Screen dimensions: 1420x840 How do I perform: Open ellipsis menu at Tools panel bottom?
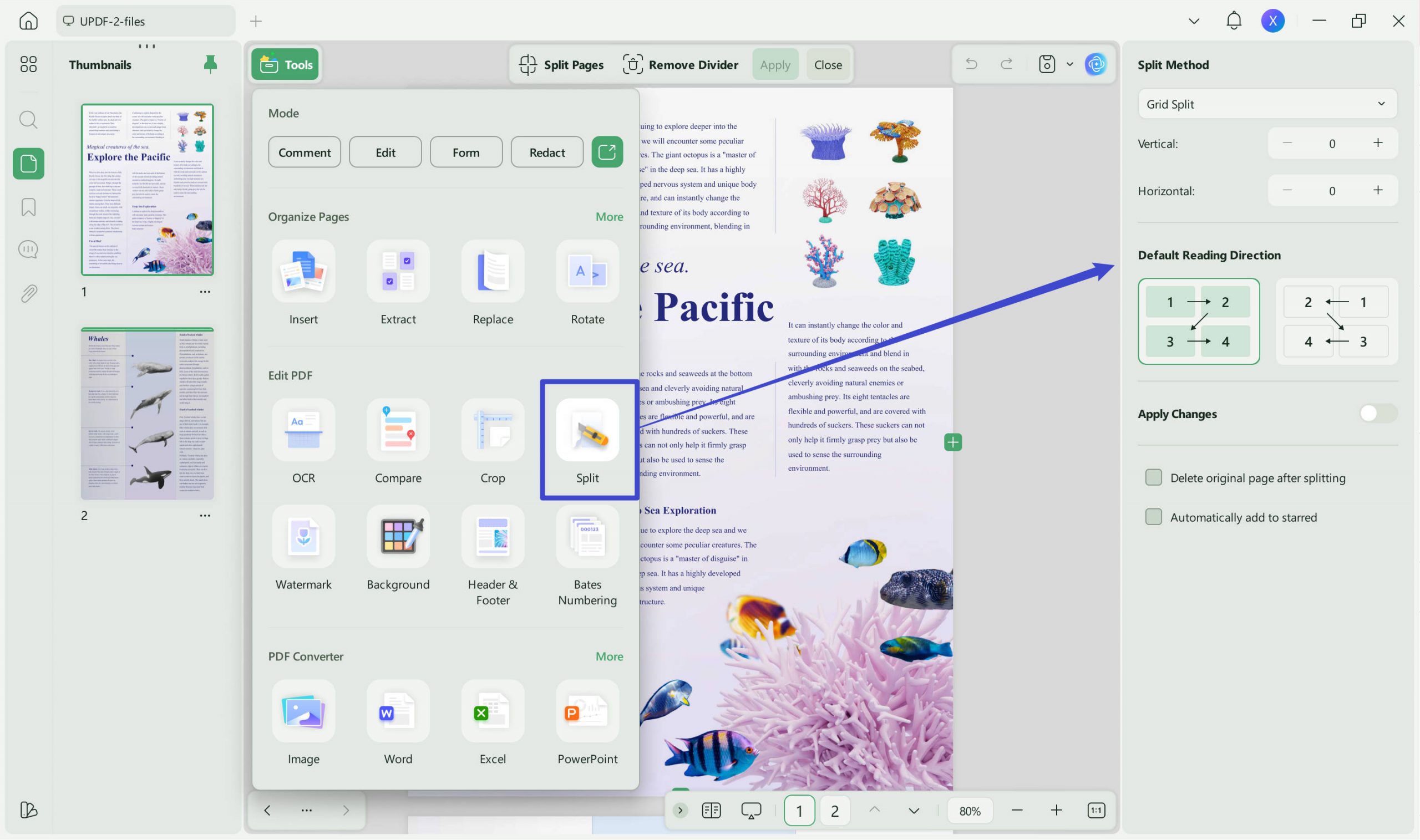tap(306, 811)
